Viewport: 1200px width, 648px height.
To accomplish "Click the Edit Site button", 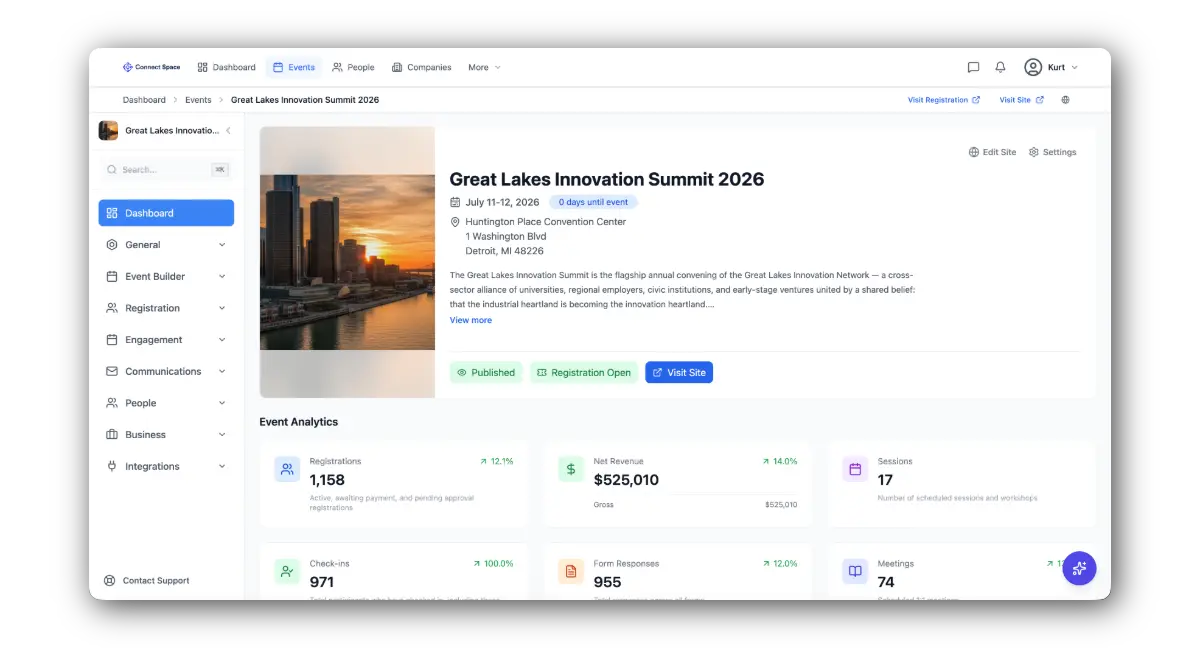I will (992, 152).
